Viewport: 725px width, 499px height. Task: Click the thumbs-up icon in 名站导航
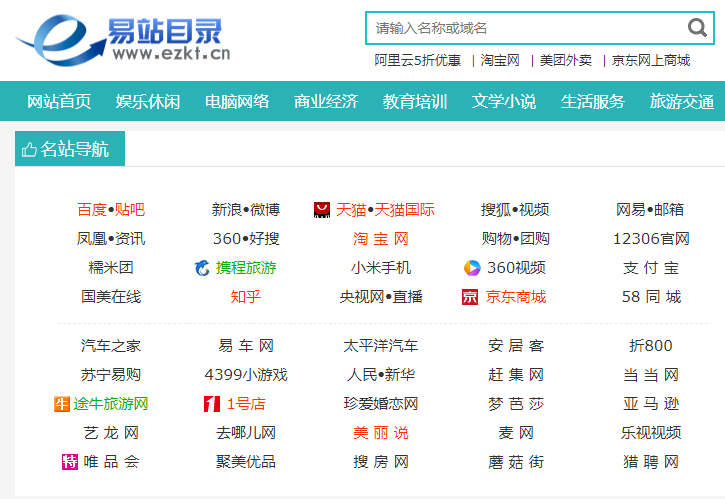click(29, 149)
